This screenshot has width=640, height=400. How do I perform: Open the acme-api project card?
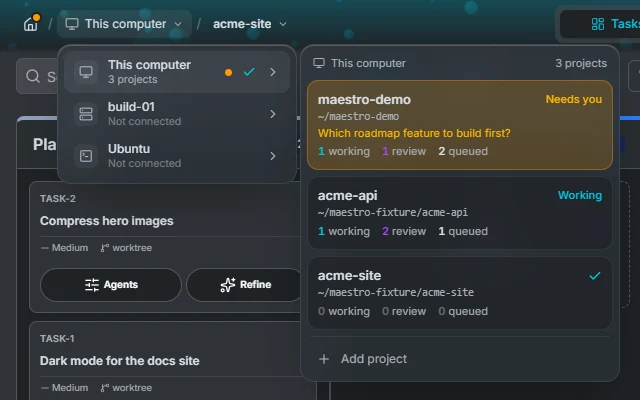(x=460, y=213)
